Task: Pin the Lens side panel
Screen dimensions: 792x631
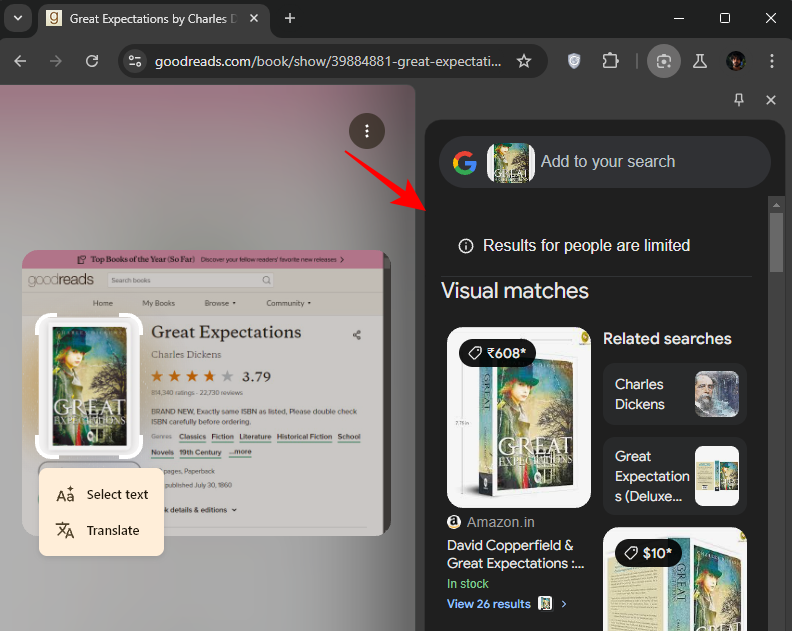Action: point(739,100)
